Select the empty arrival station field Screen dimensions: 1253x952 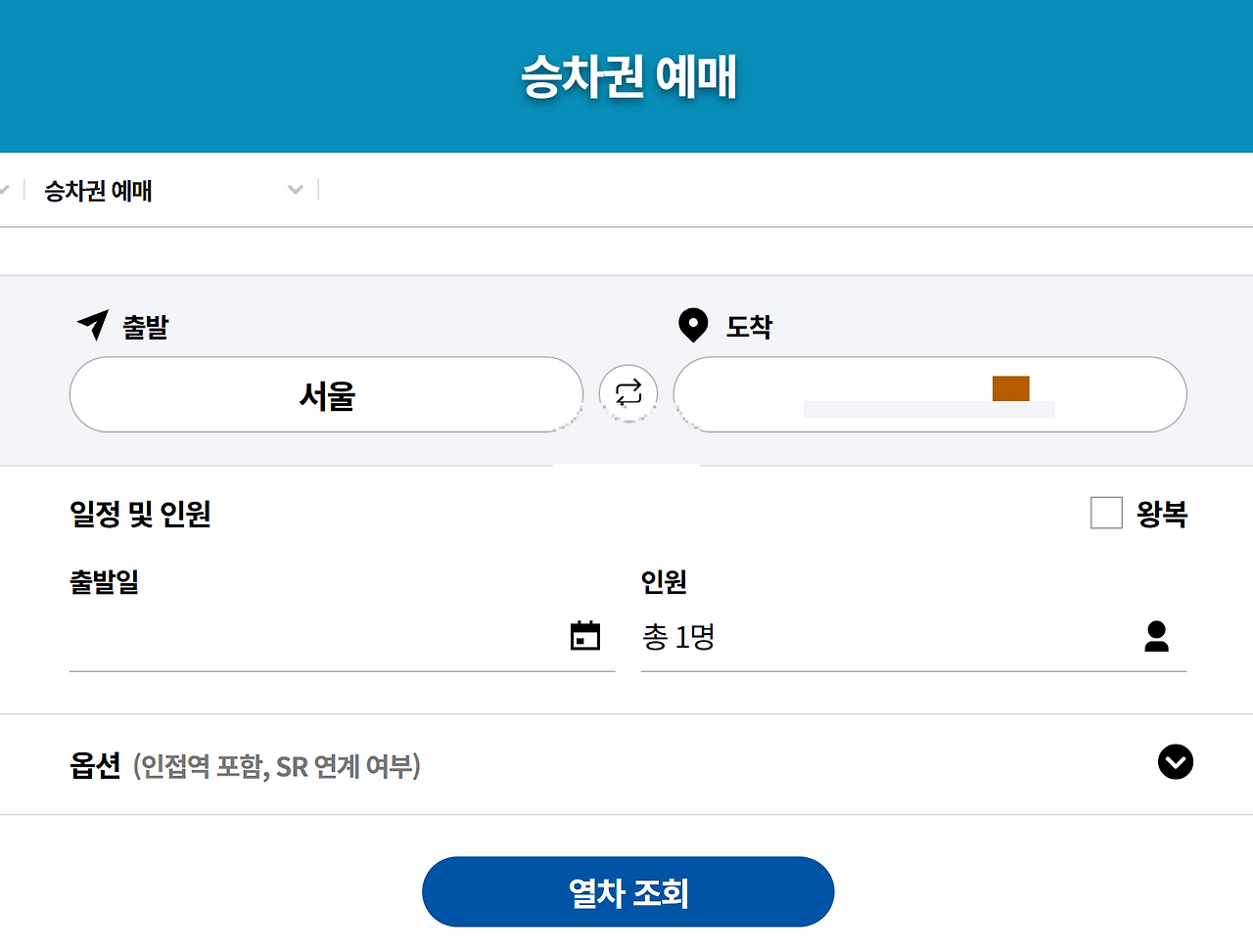[930, 394]
